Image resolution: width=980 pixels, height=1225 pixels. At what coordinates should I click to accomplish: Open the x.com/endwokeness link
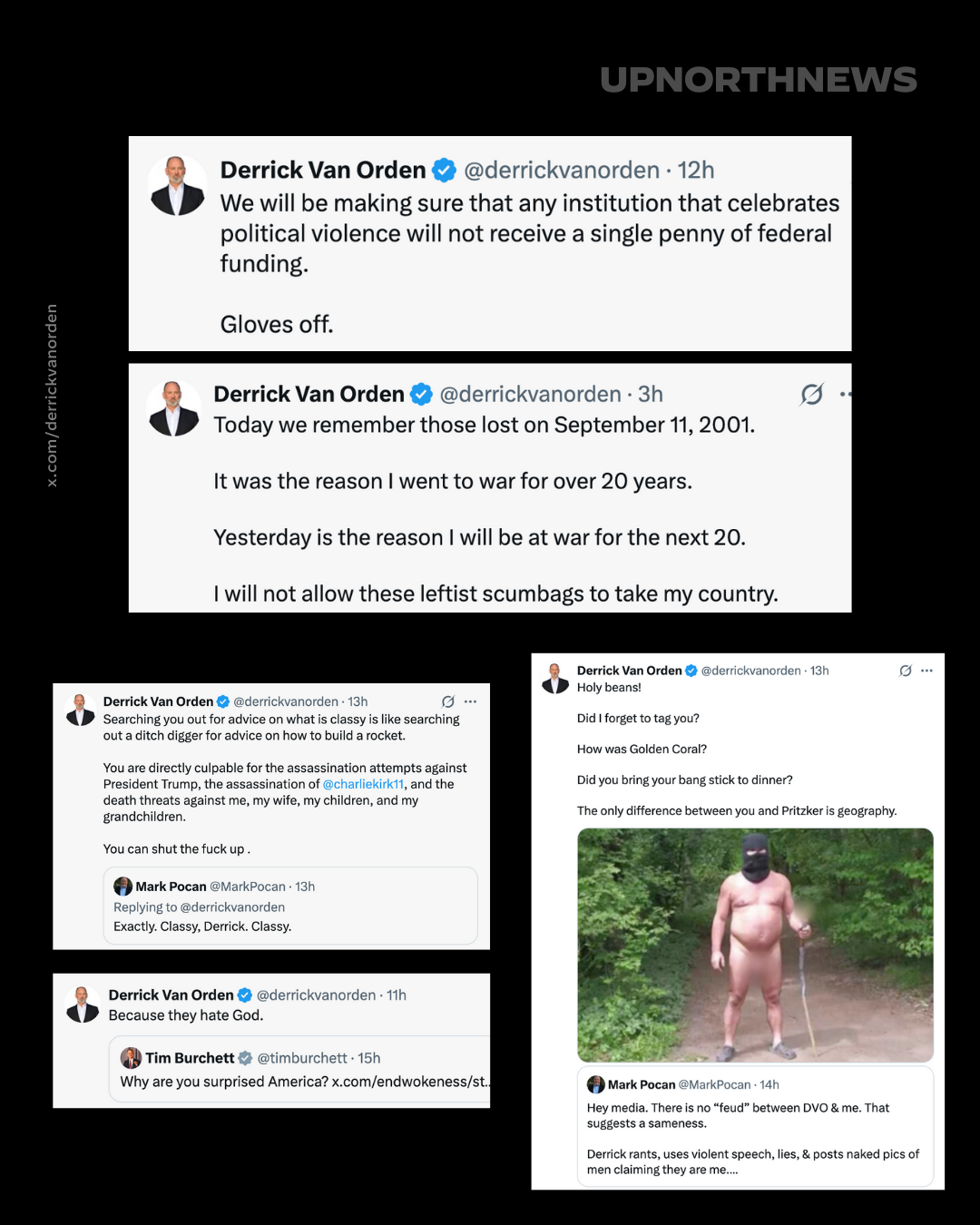pos(410,1082)
